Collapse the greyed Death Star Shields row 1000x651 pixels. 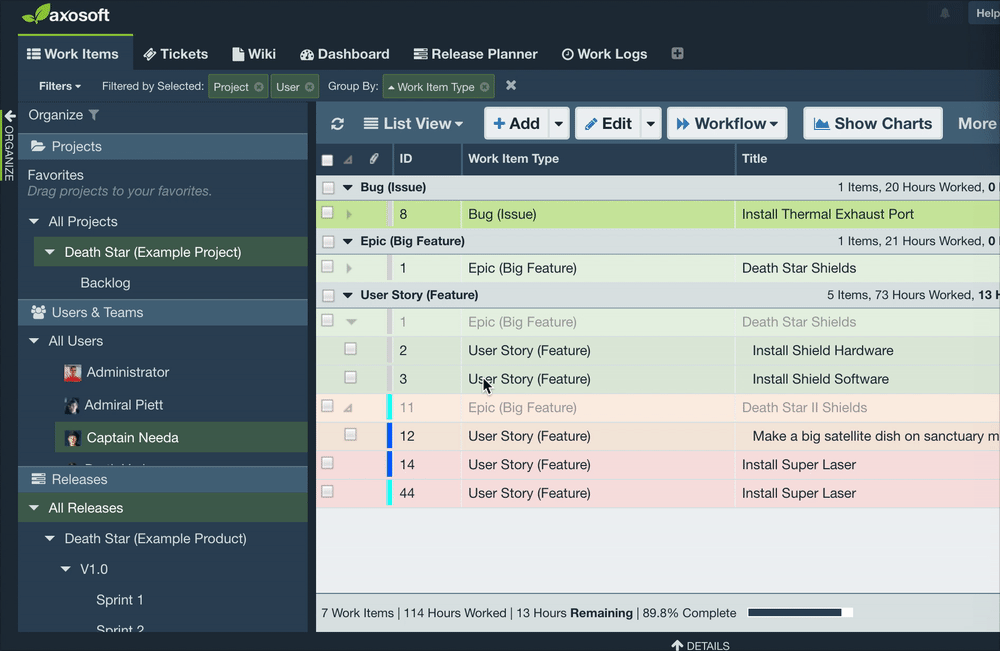point(351,322)
